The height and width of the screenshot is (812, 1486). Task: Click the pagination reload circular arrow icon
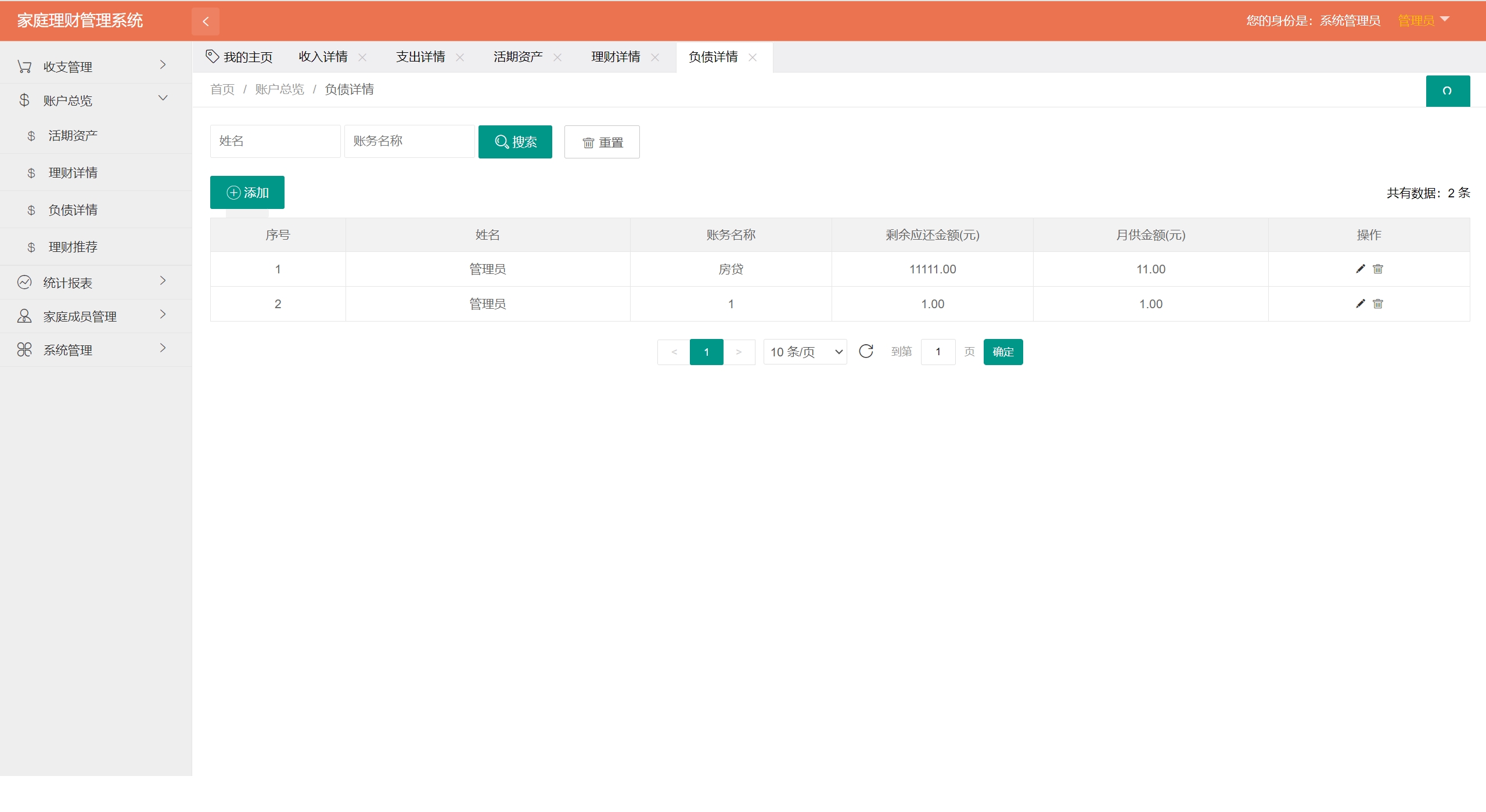tap(866, 351)
